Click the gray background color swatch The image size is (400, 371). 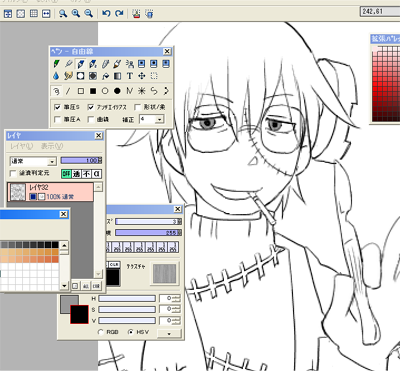tap(67, 302)
